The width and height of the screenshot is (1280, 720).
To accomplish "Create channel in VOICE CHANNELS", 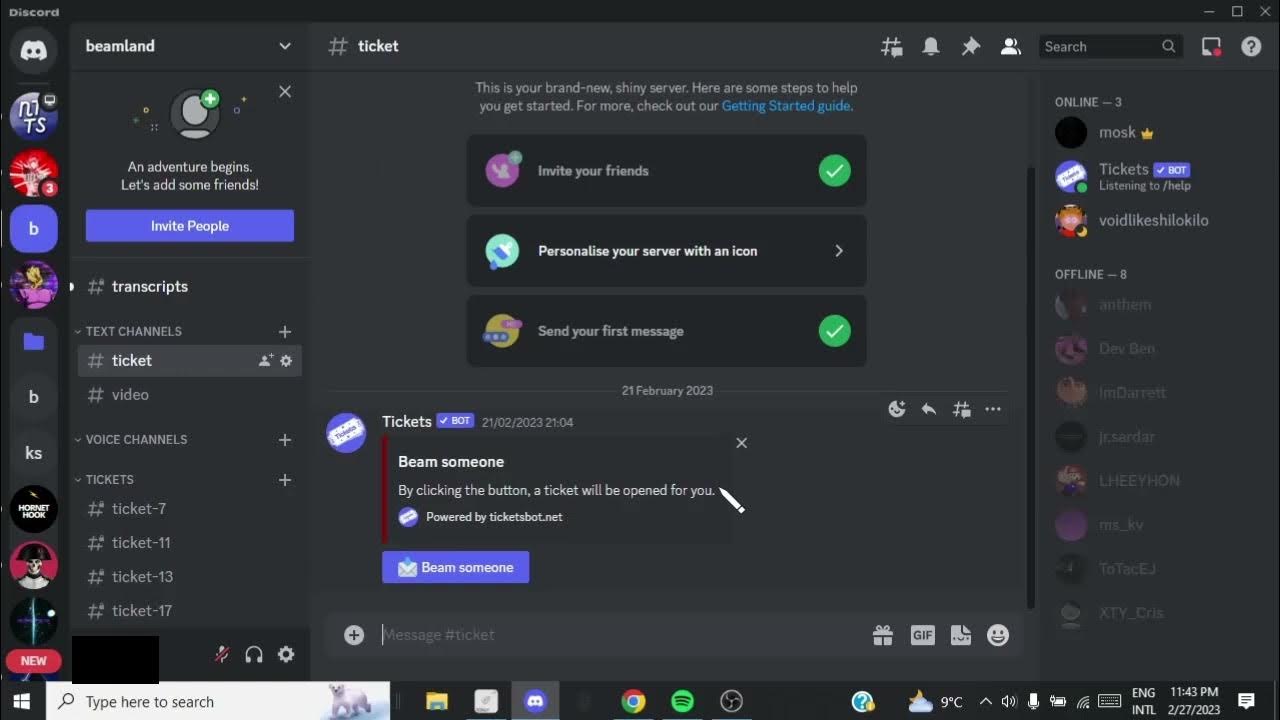I will click(x=285, y=440).
